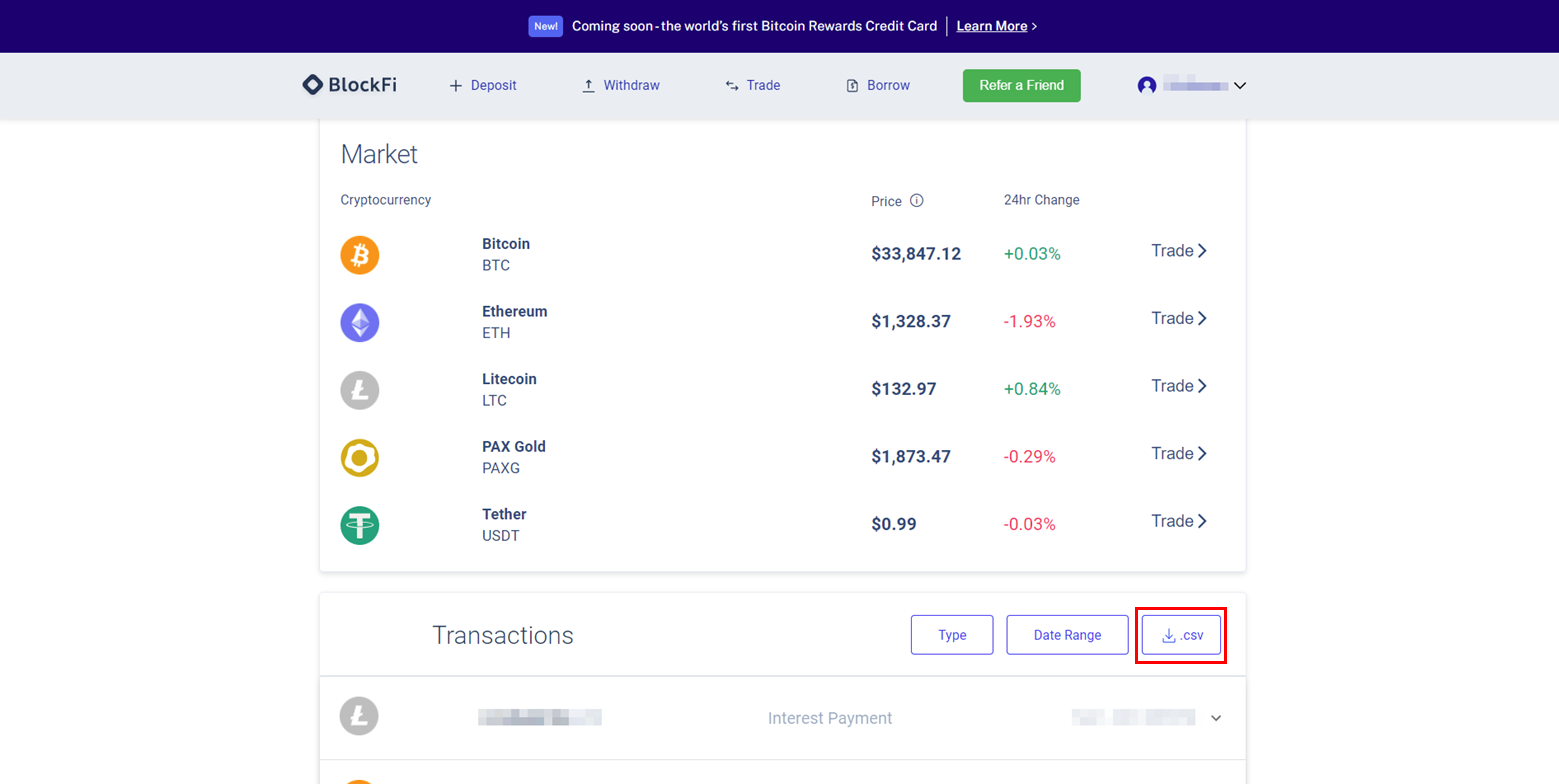Click the Ethereum coin icon
The image size is (1559, 784).
click(360, 322)
